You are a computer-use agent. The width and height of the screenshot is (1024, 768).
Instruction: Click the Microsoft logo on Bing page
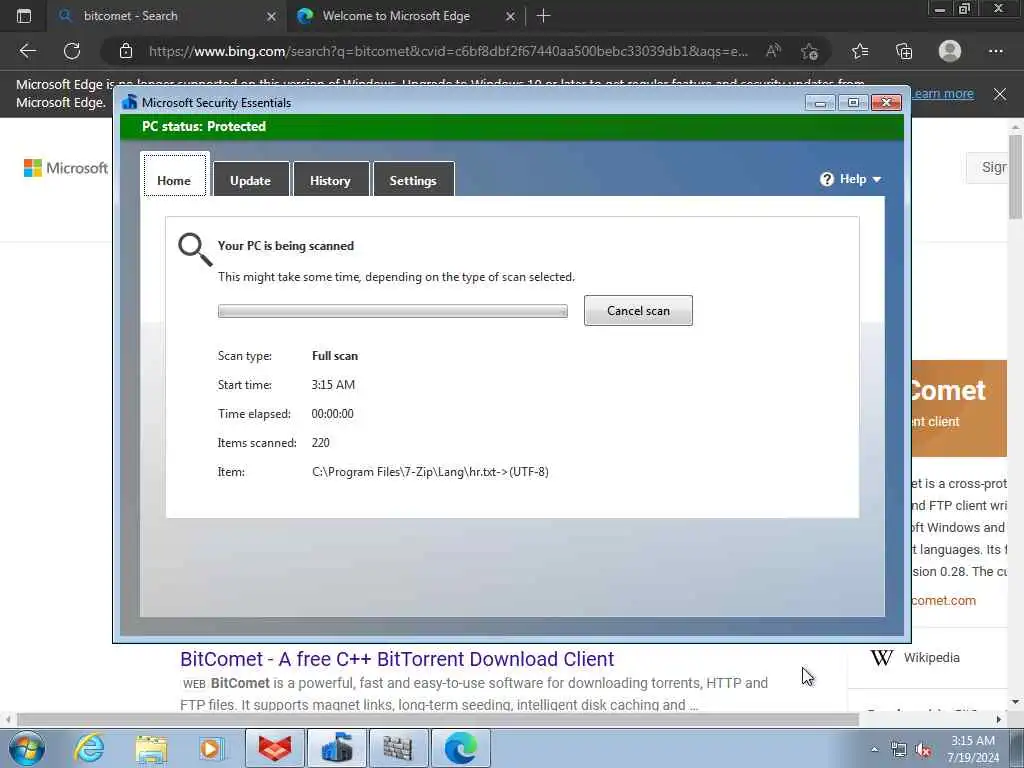coord(65,168)
